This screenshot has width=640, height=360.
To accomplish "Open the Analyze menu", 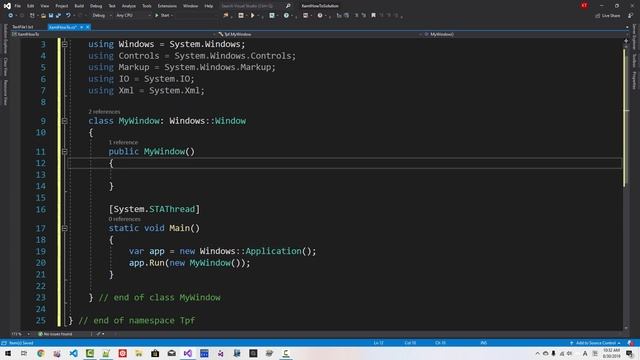I will (129, 6).
